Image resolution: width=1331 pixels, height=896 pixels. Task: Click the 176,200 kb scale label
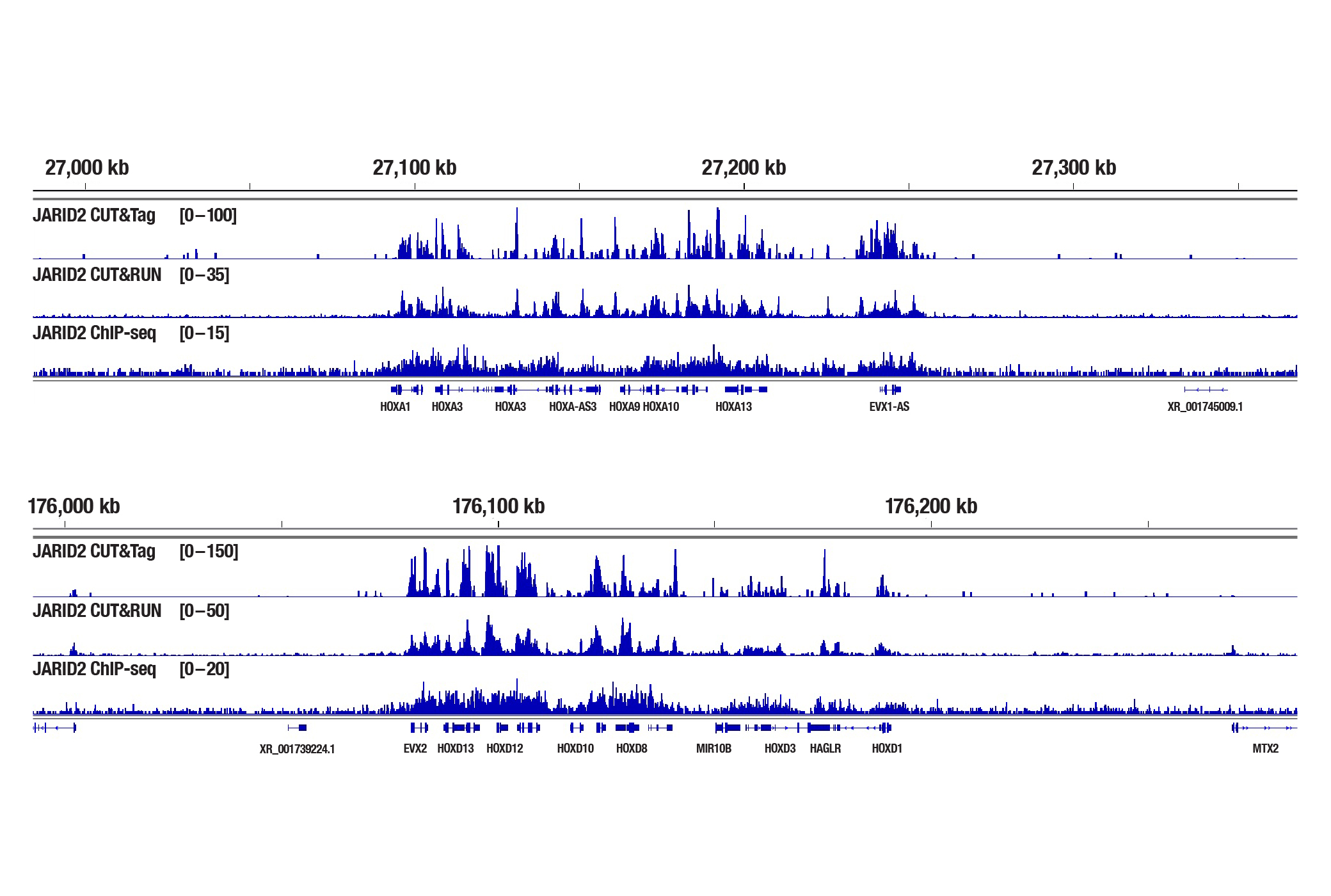click(x=931, y=506)
